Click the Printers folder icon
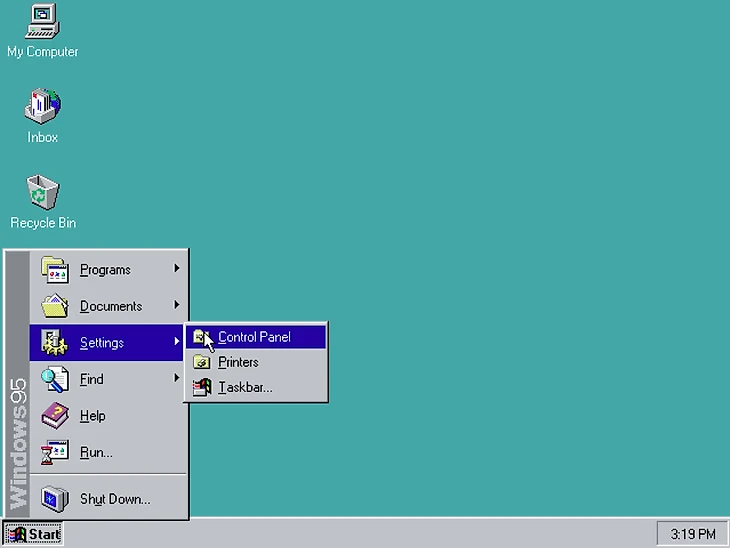Viewport: 730px width, 548px height. (x=202, y=362)
